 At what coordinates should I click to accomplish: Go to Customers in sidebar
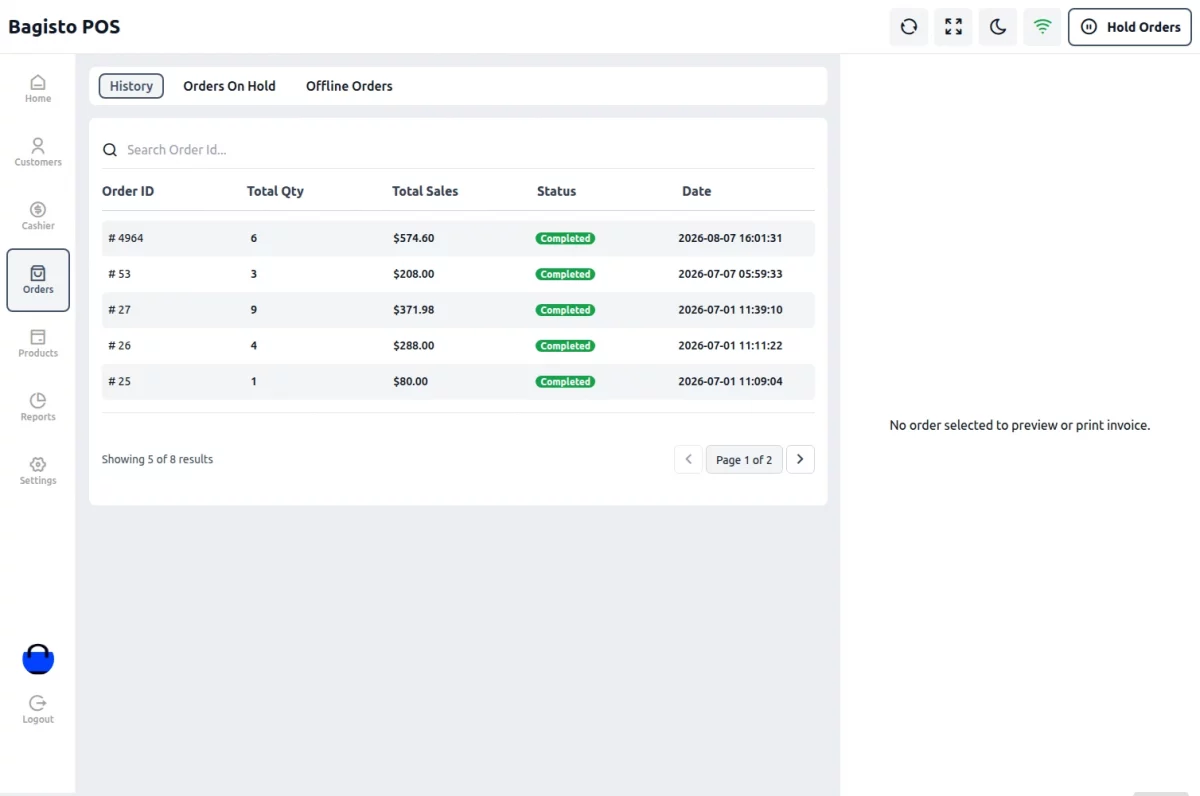coord(38,152)
